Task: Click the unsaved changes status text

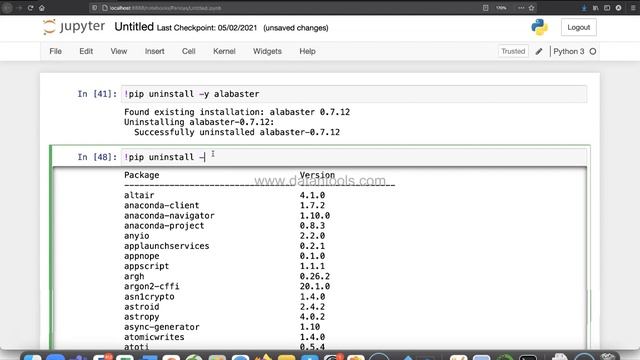Action: (x=296, y=28)
